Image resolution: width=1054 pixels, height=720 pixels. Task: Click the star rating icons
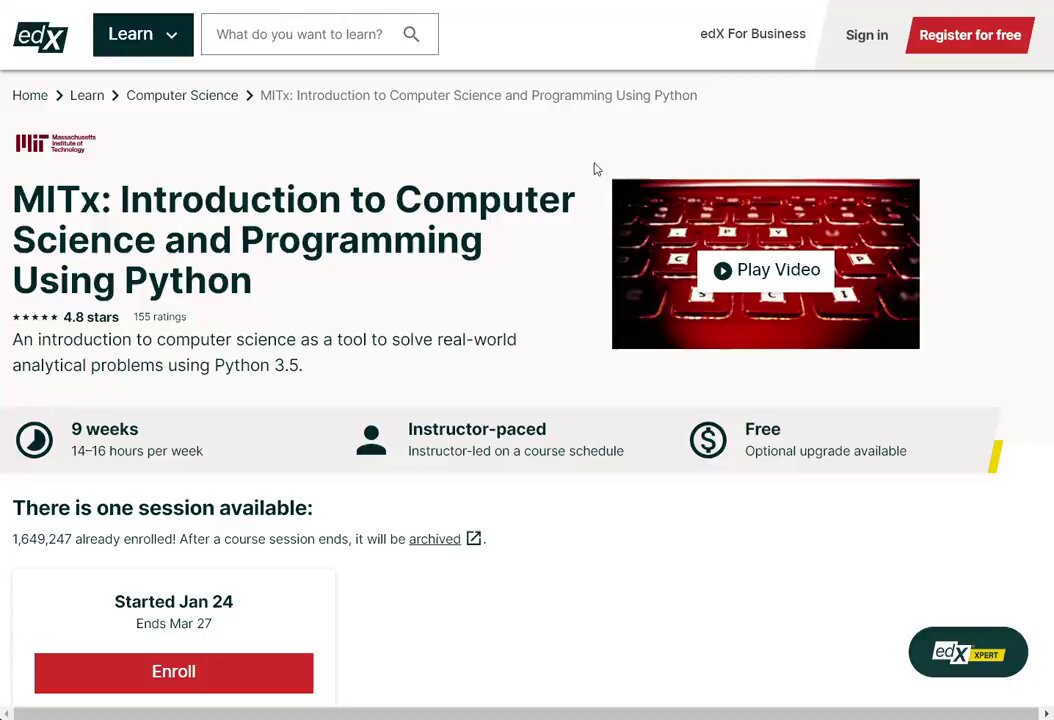pos(35,317)
